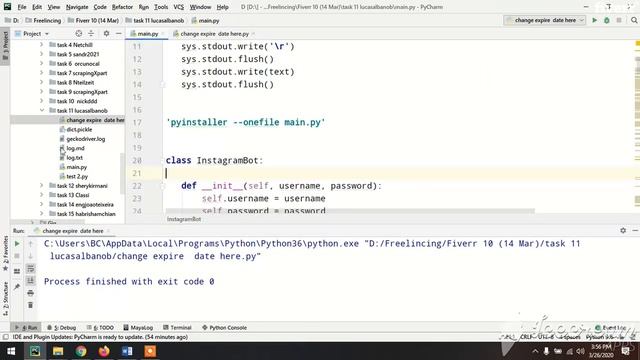This screenshot has height=360, width=640.
Task: Open the run configuration dropdown
Action: click(x=545, y=20)
